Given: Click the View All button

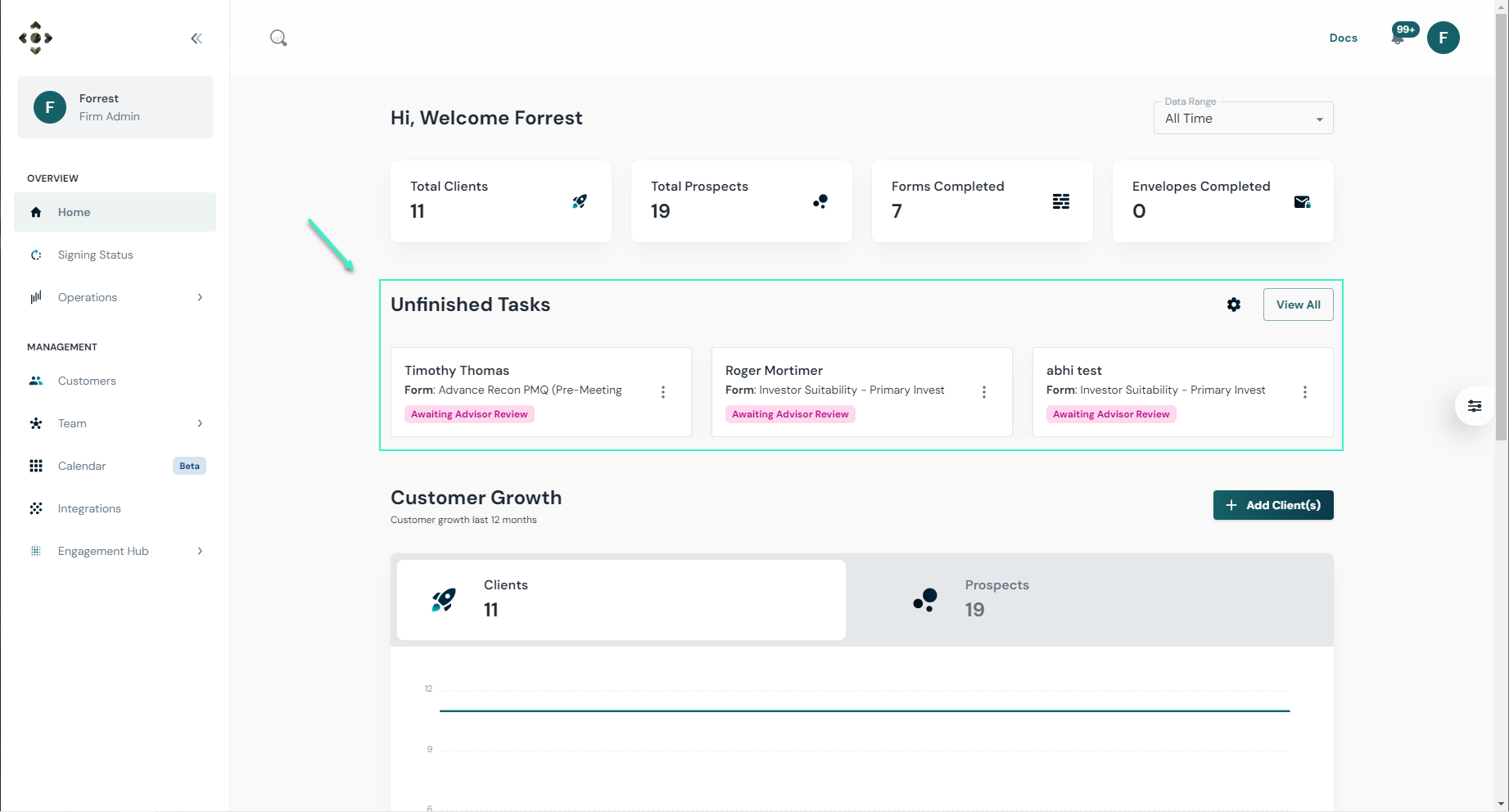Looking at the screenshot, I should click(1299, 304).
